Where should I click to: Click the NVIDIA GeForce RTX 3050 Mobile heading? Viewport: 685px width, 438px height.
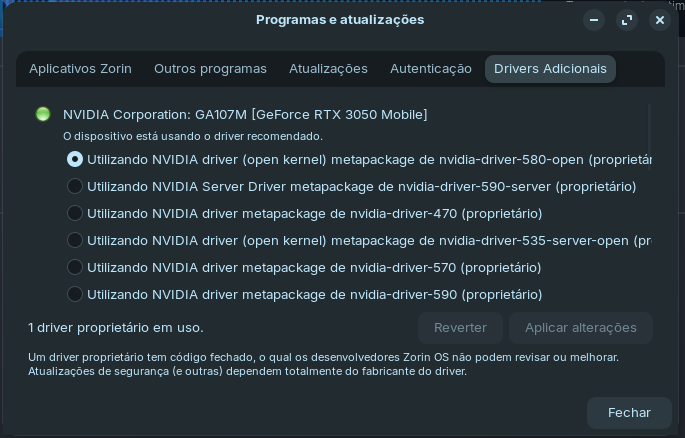click(x=245, y=114)
